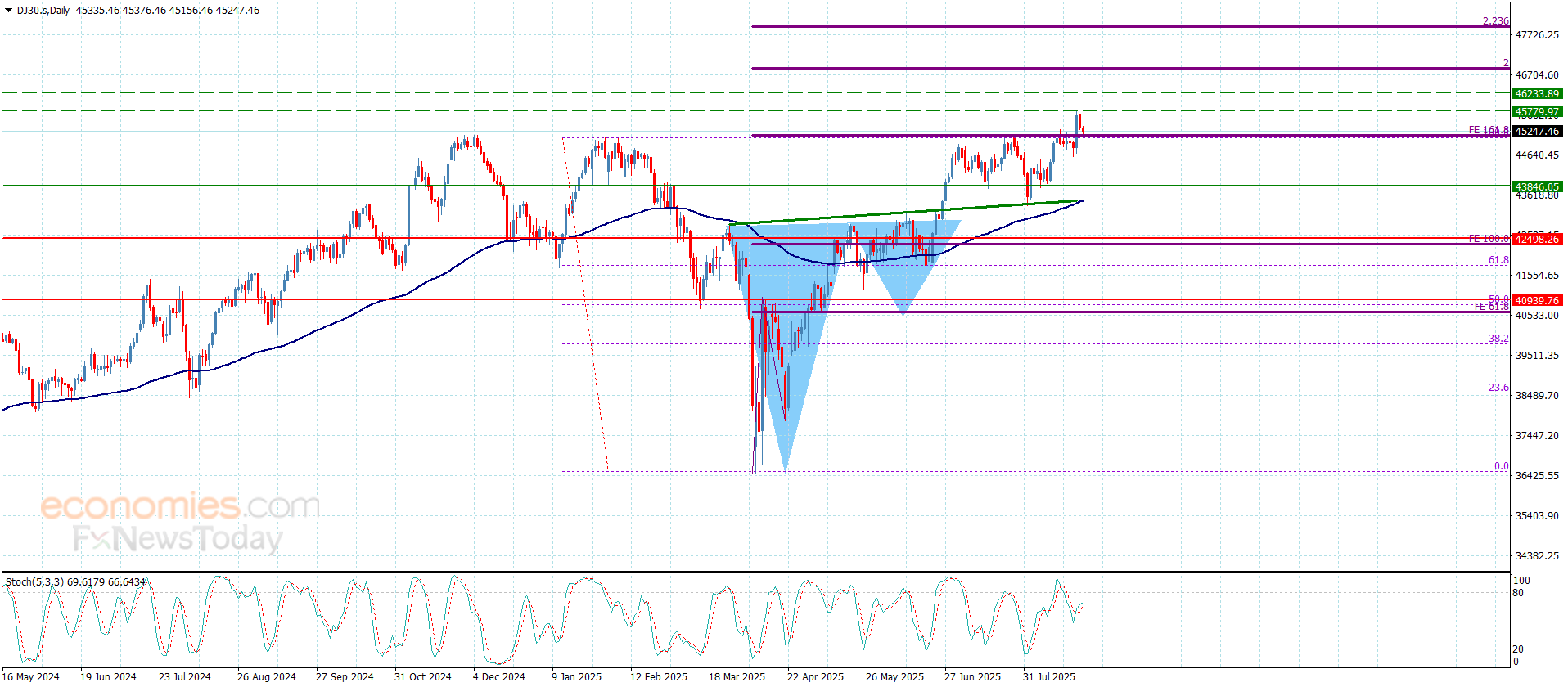Click the 26 Aug 2024 date label
The height and width of the screenshot is (687, 1568).
(x=266, y=677)
